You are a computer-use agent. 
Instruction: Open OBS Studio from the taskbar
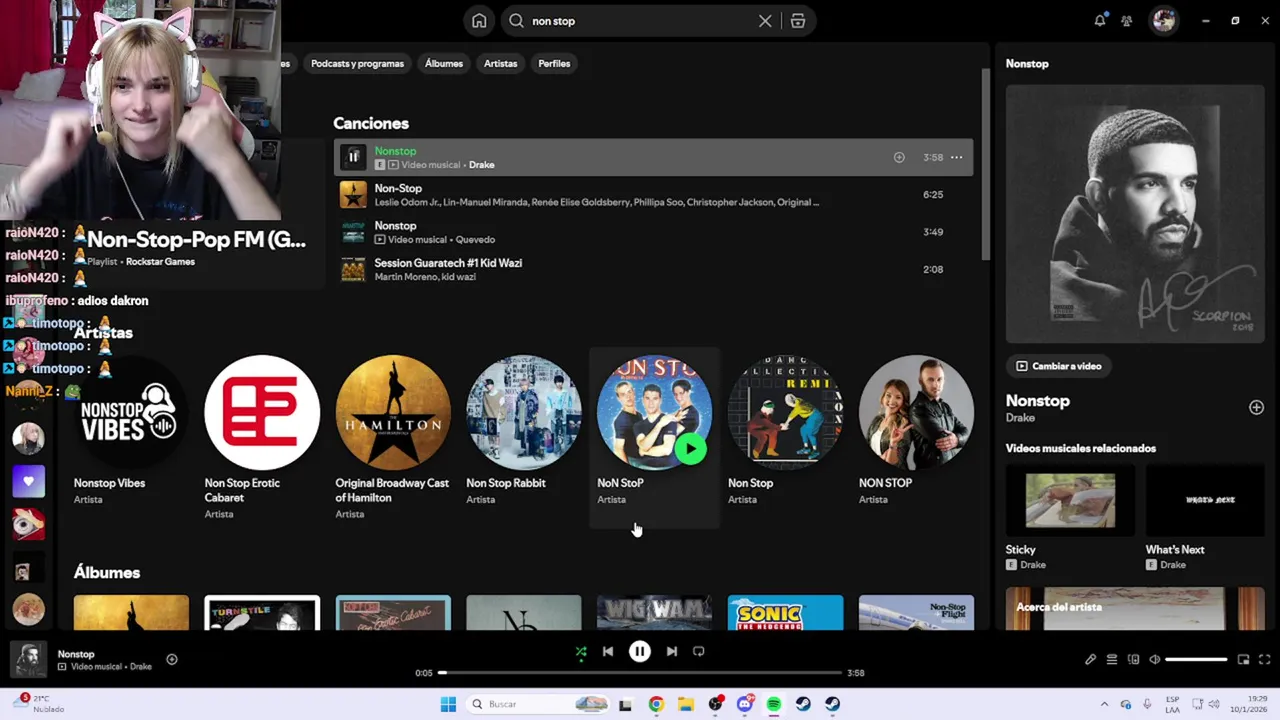click(715, 704)
